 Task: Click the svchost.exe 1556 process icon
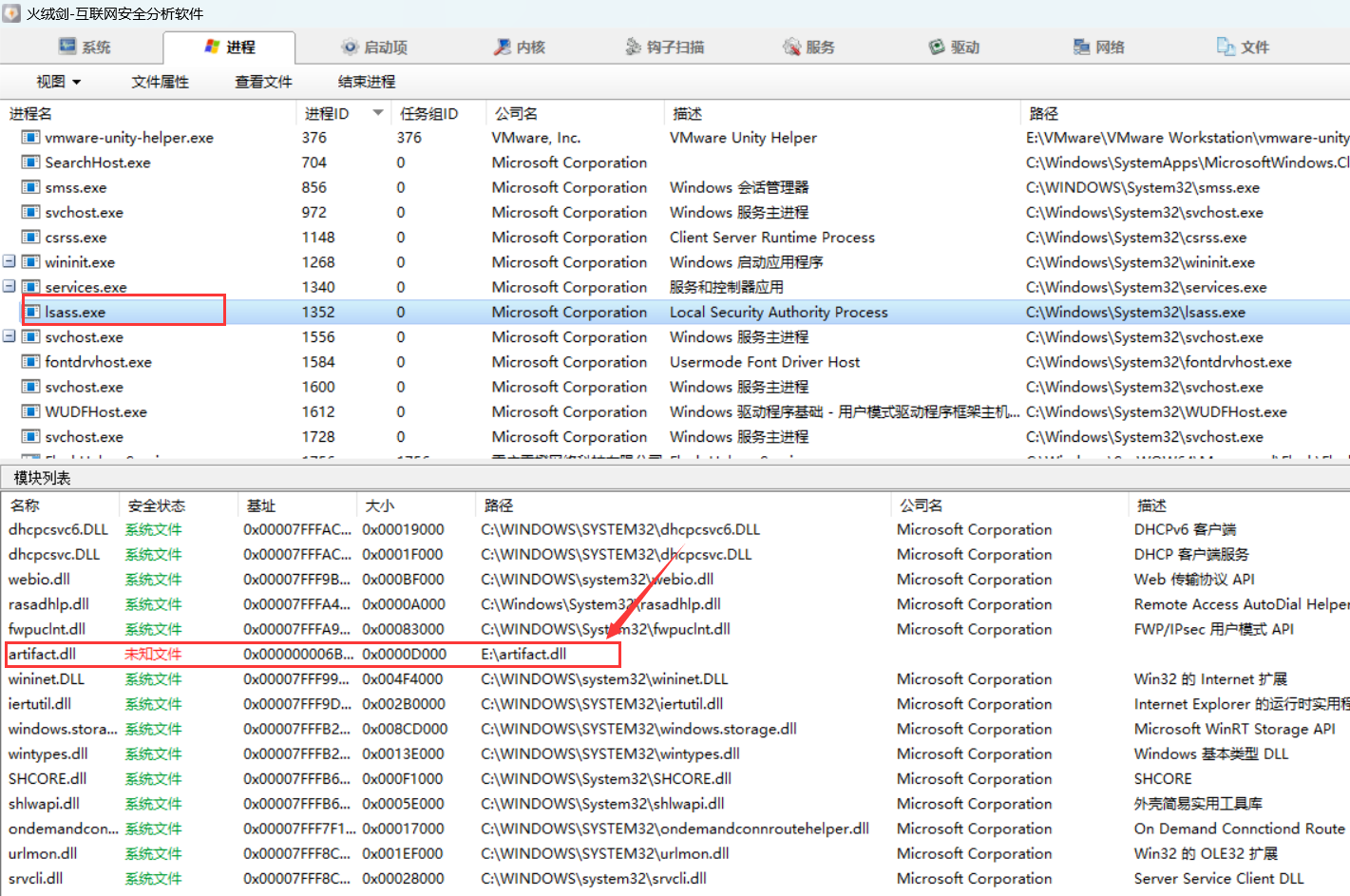30,337
